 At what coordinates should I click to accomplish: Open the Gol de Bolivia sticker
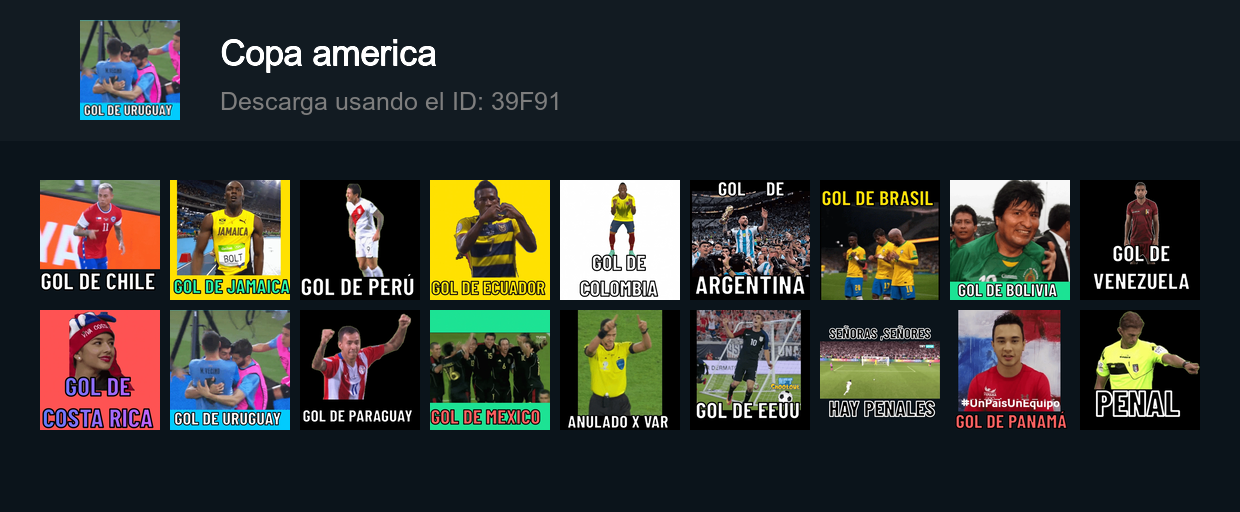point(1010,240)
